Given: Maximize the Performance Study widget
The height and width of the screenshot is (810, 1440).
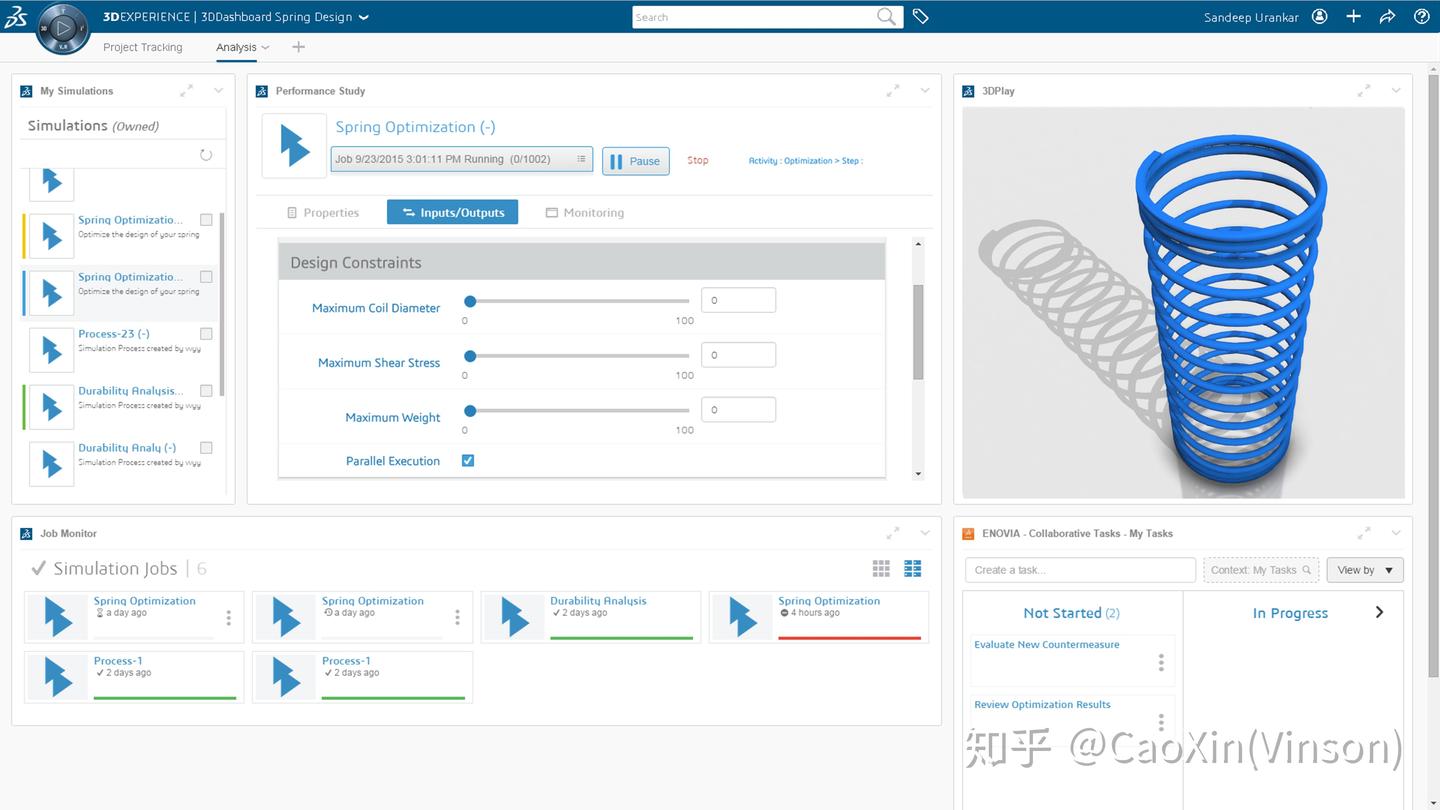Looking at the screenshot, I should click(x=893, y=91).
